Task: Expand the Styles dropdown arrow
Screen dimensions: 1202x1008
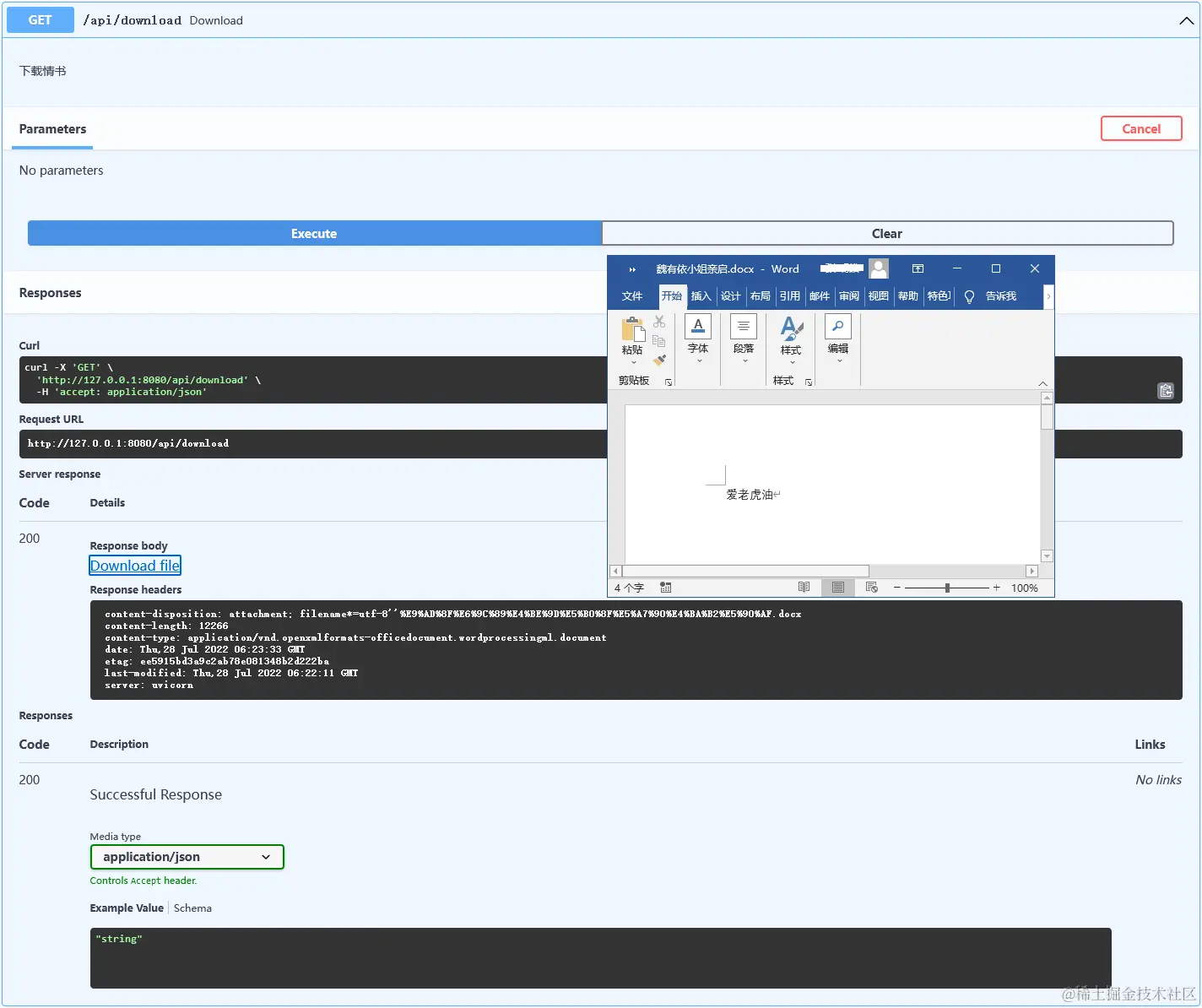Action: tap(792, 363)
